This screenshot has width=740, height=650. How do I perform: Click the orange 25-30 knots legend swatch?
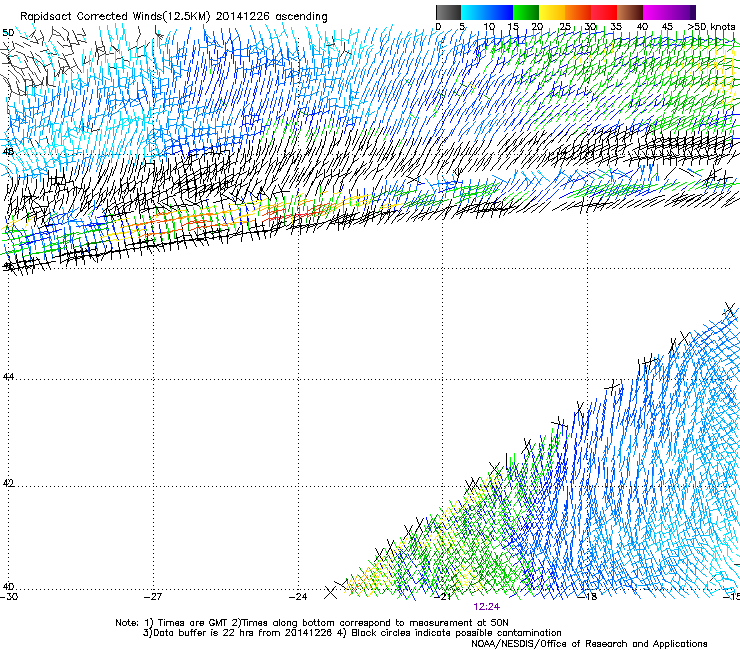pyautogui.click(x=578, y=12)
